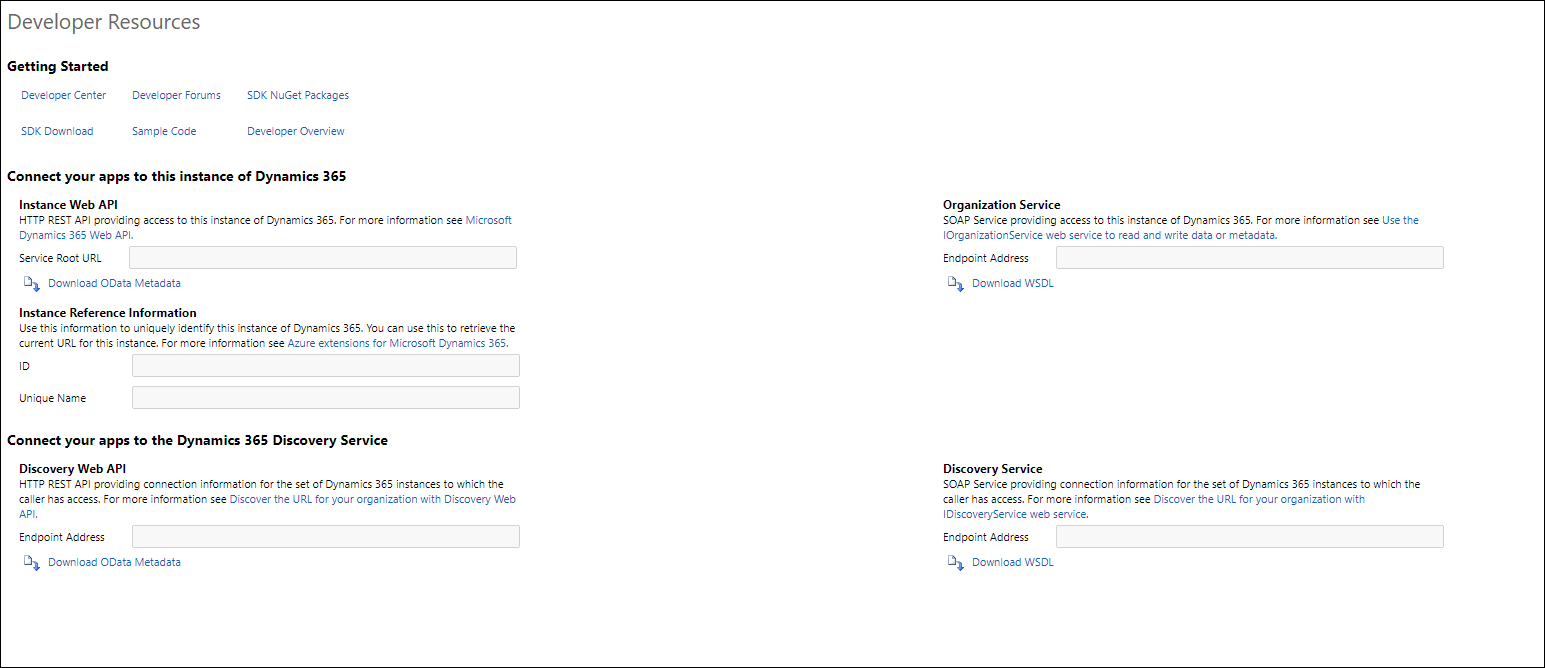Click the Organization Service heading
Screen dimensions: 1545x668
1002,205
